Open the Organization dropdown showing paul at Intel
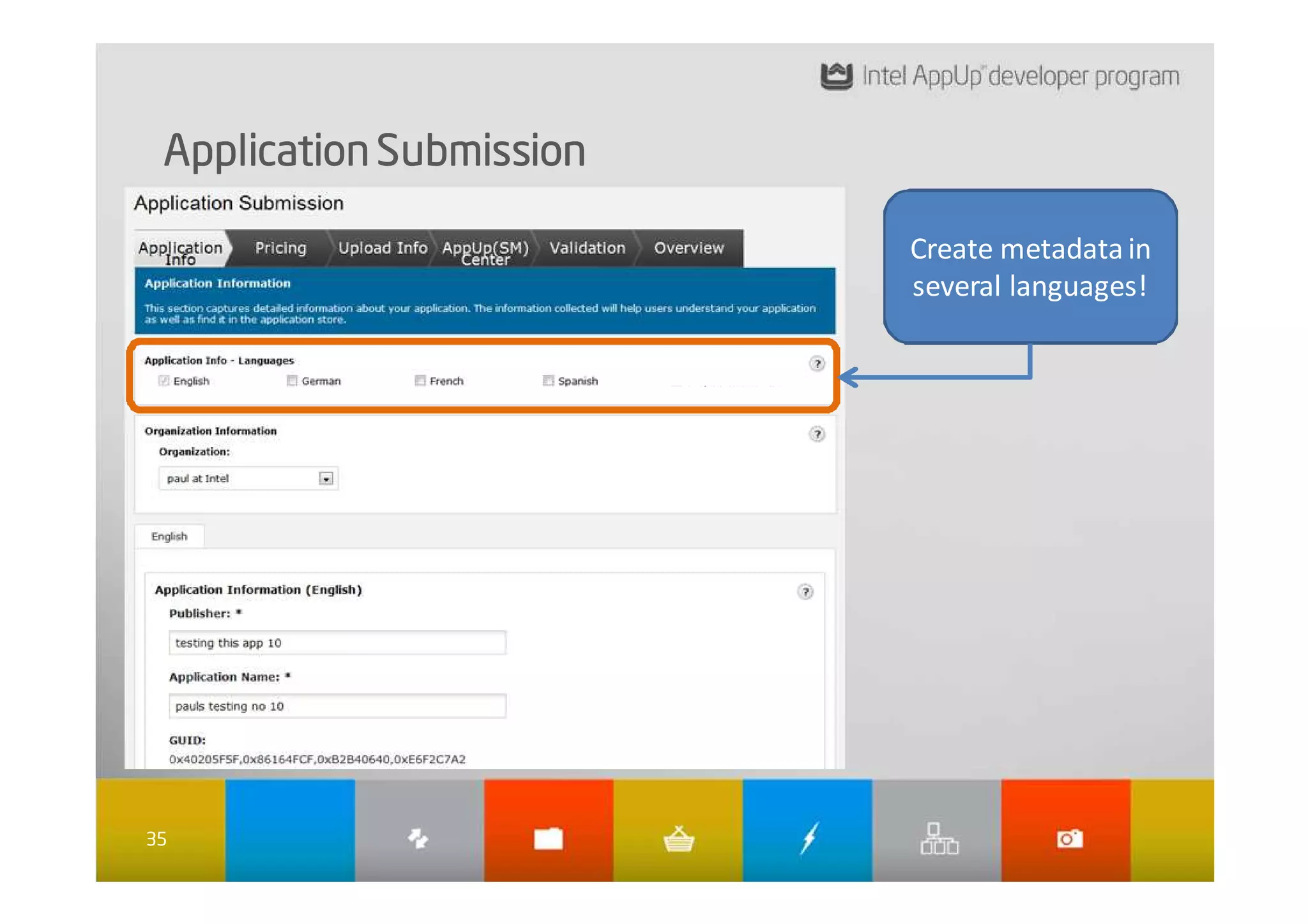 (248, 478)
